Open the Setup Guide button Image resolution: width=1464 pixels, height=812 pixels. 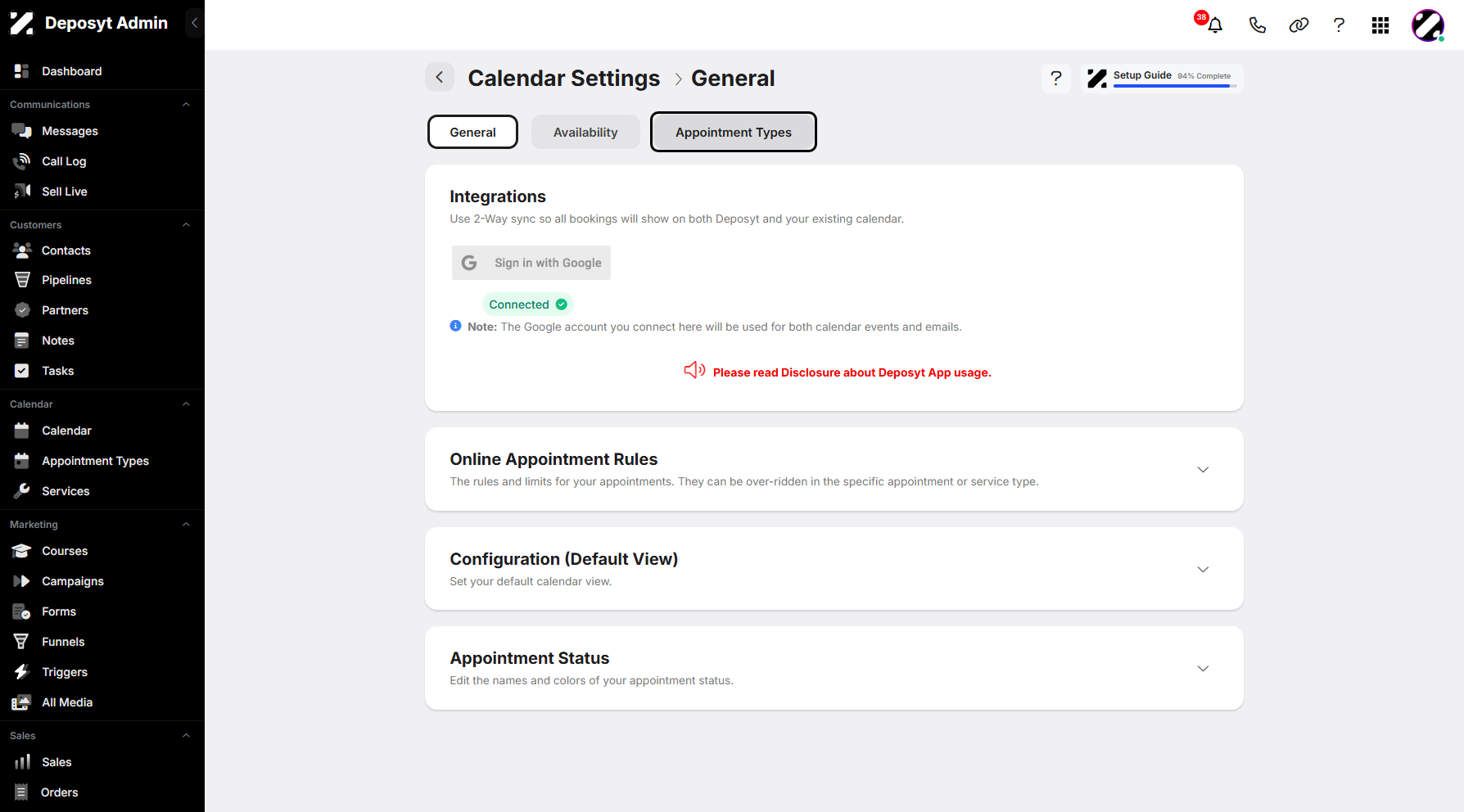(1162, 78)
